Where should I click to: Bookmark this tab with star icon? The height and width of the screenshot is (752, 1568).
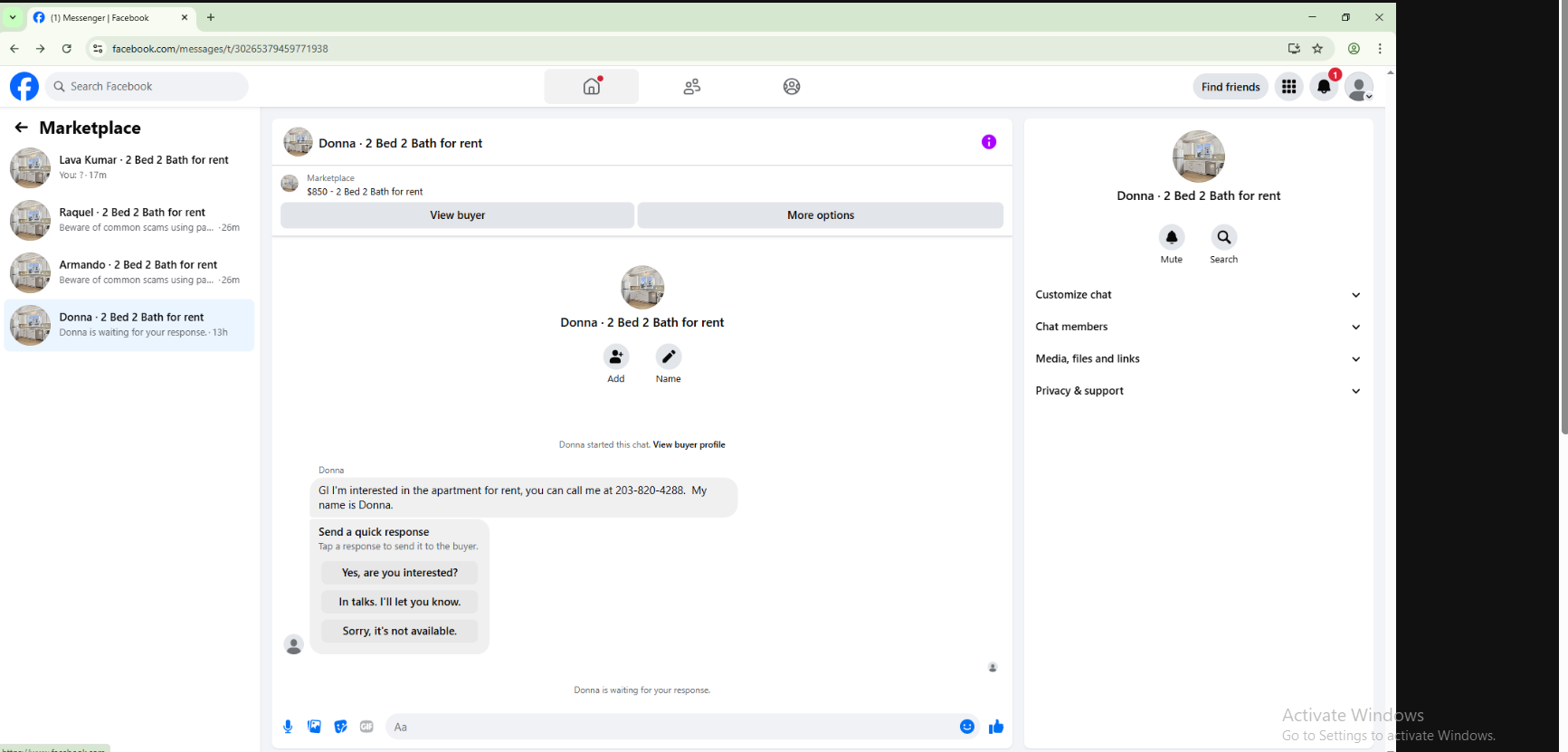1317,49
